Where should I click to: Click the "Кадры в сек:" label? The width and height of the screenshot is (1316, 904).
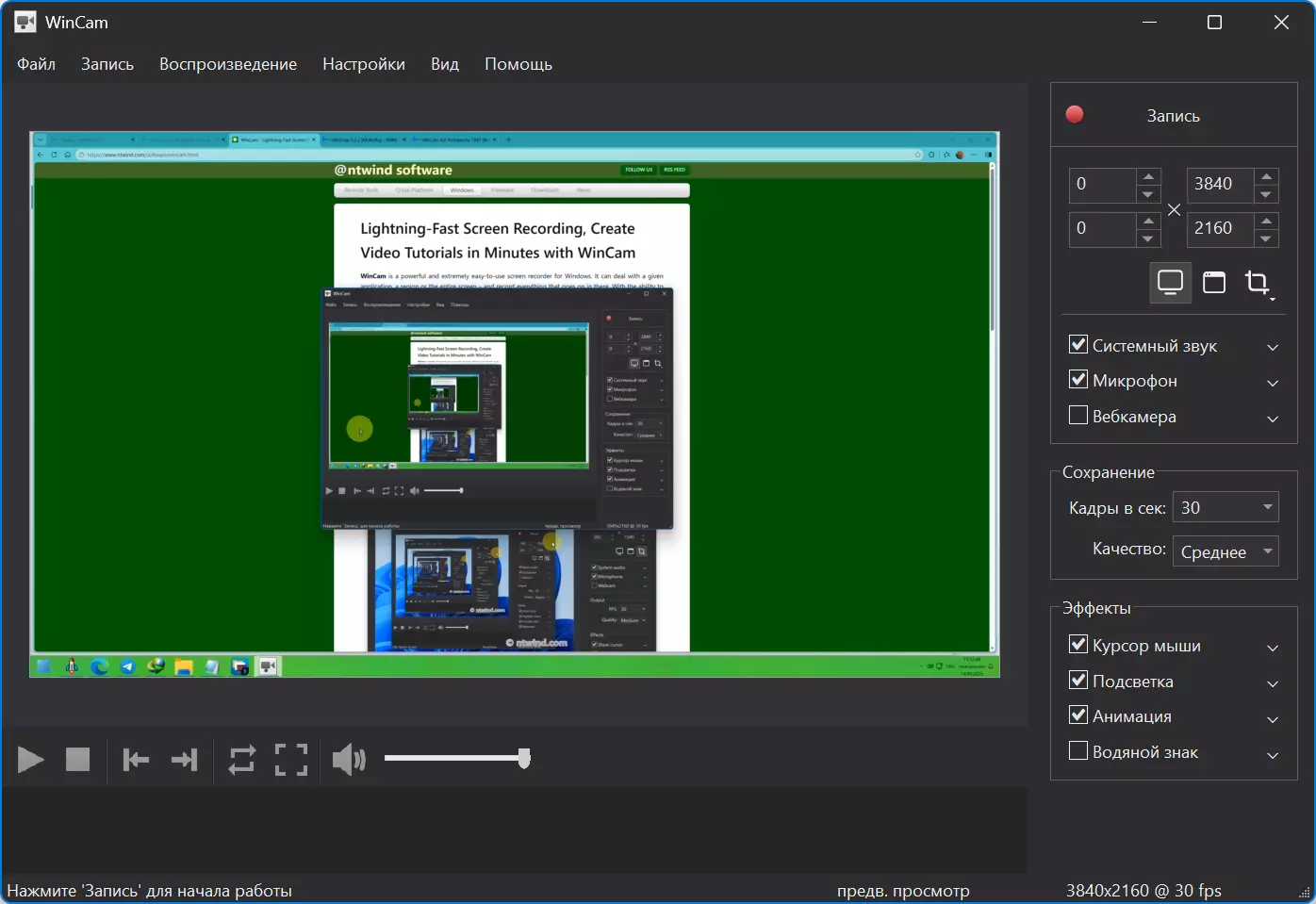pos(1117,508)
